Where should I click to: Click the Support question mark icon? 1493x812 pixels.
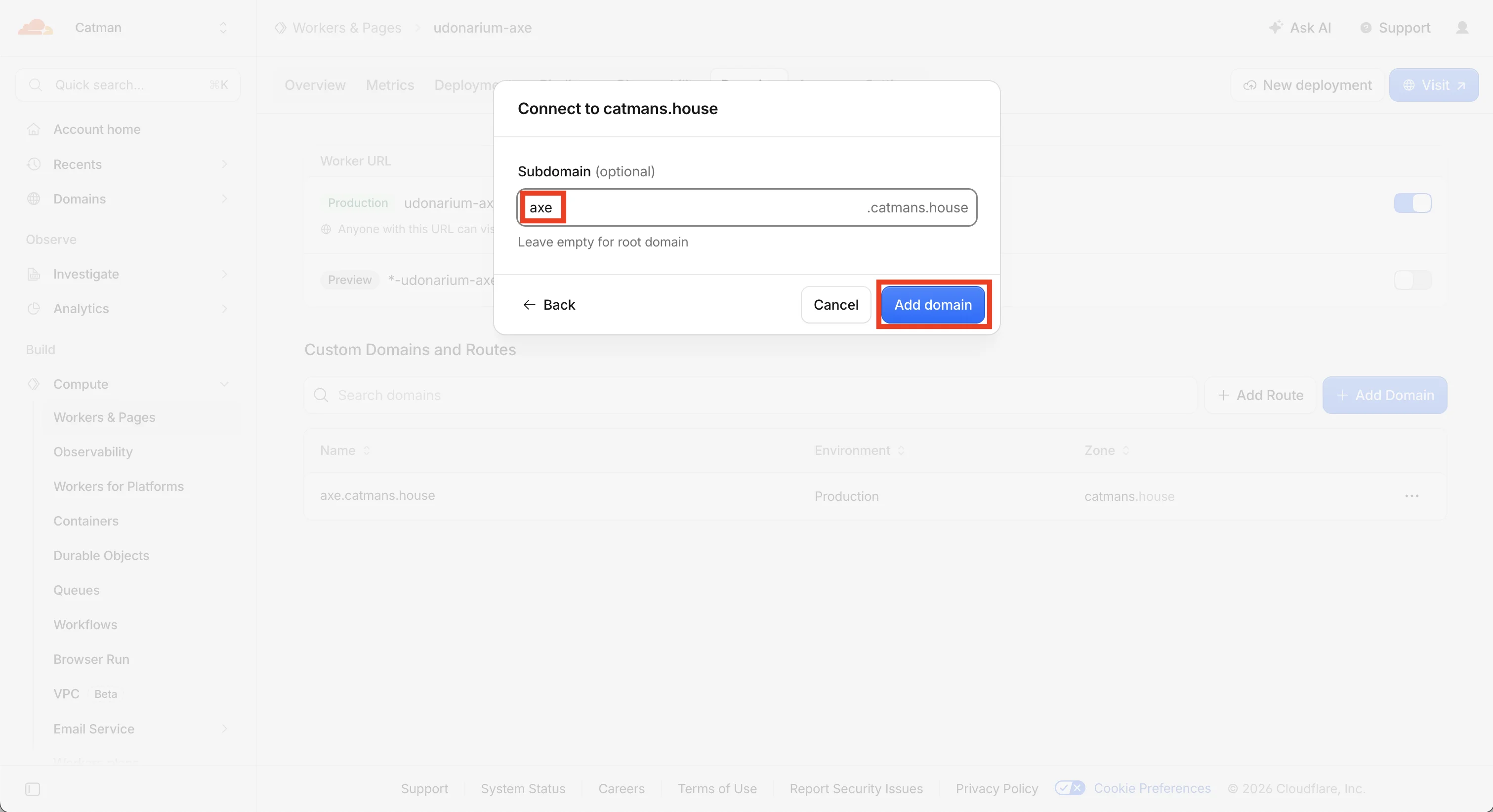(1366, 28)
